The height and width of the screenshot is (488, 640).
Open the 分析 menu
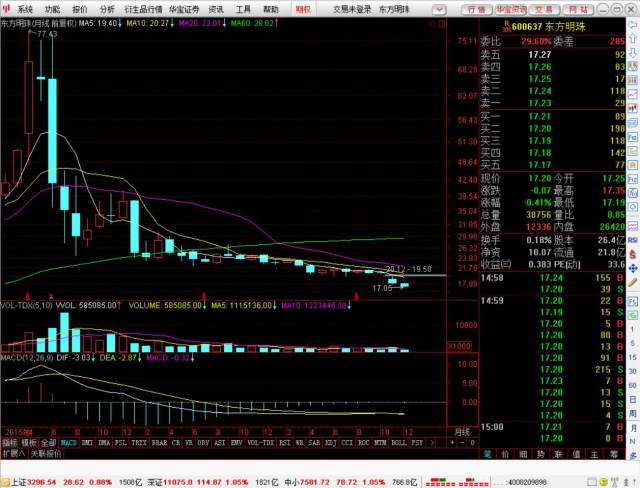click(x=107, y=9)
